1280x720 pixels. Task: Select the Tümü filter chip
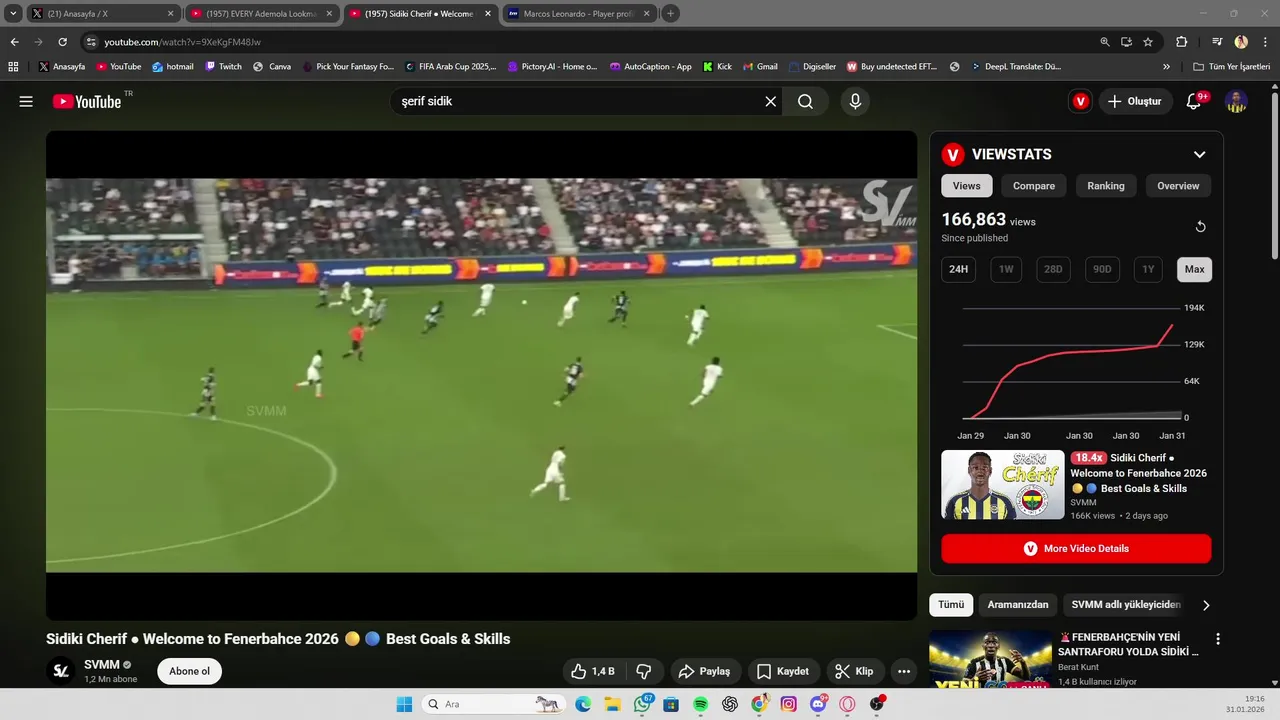click(x=951, y=605)
